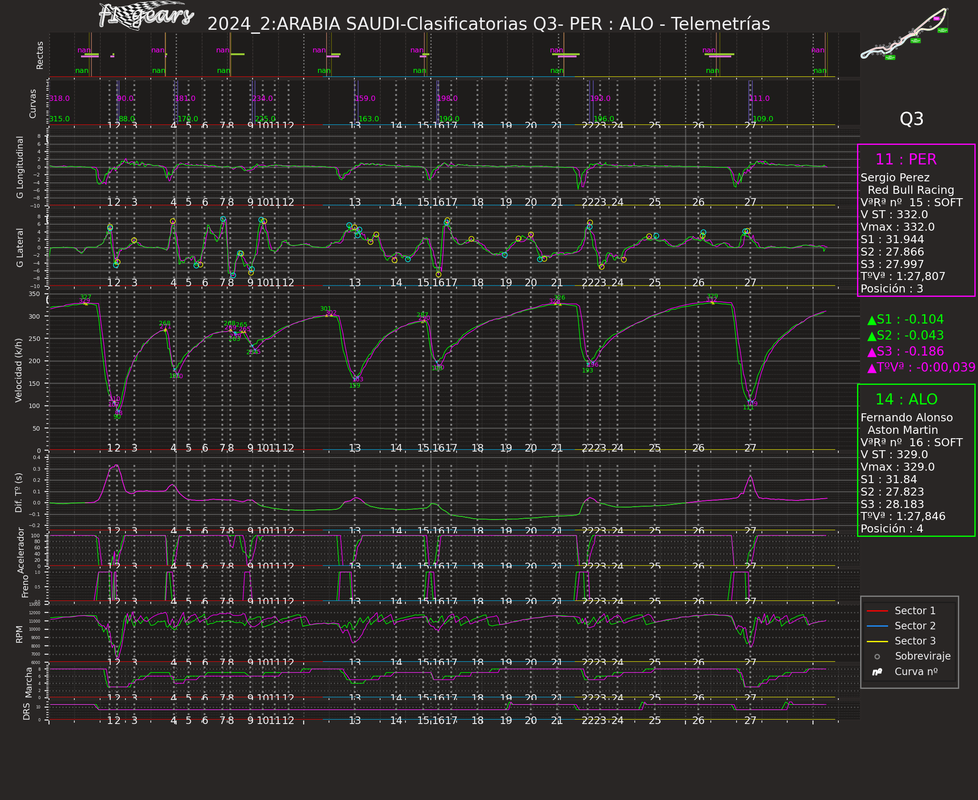Click the Acelerador axis label
978x800 pixels.
pos(20,551)
